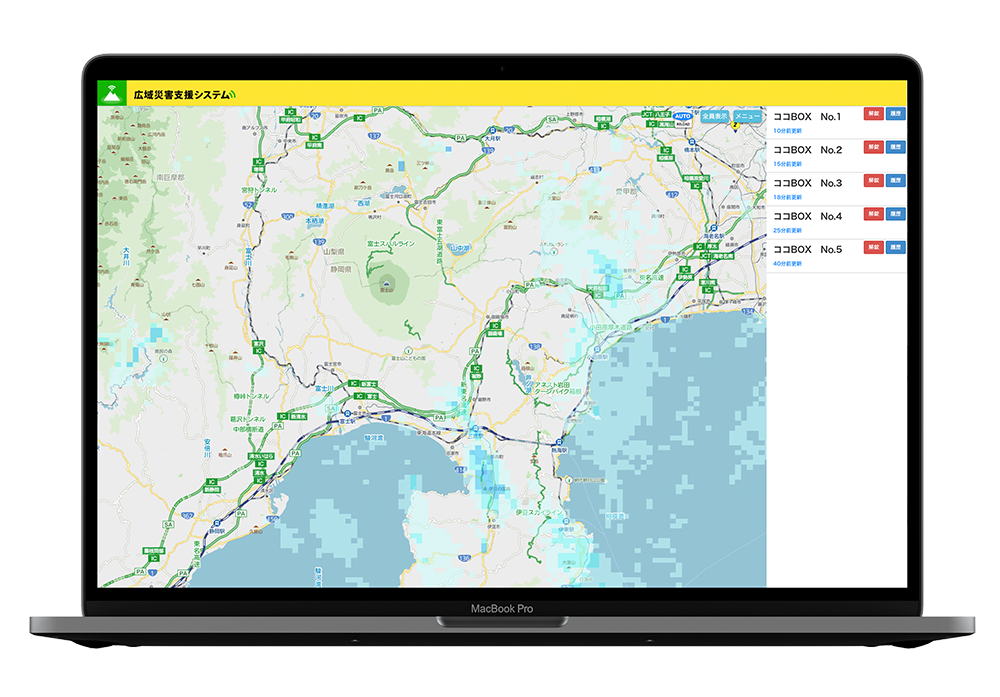
Task: Open 履歴 blue button for ココBOX No.5
Action: coord(895,246)
